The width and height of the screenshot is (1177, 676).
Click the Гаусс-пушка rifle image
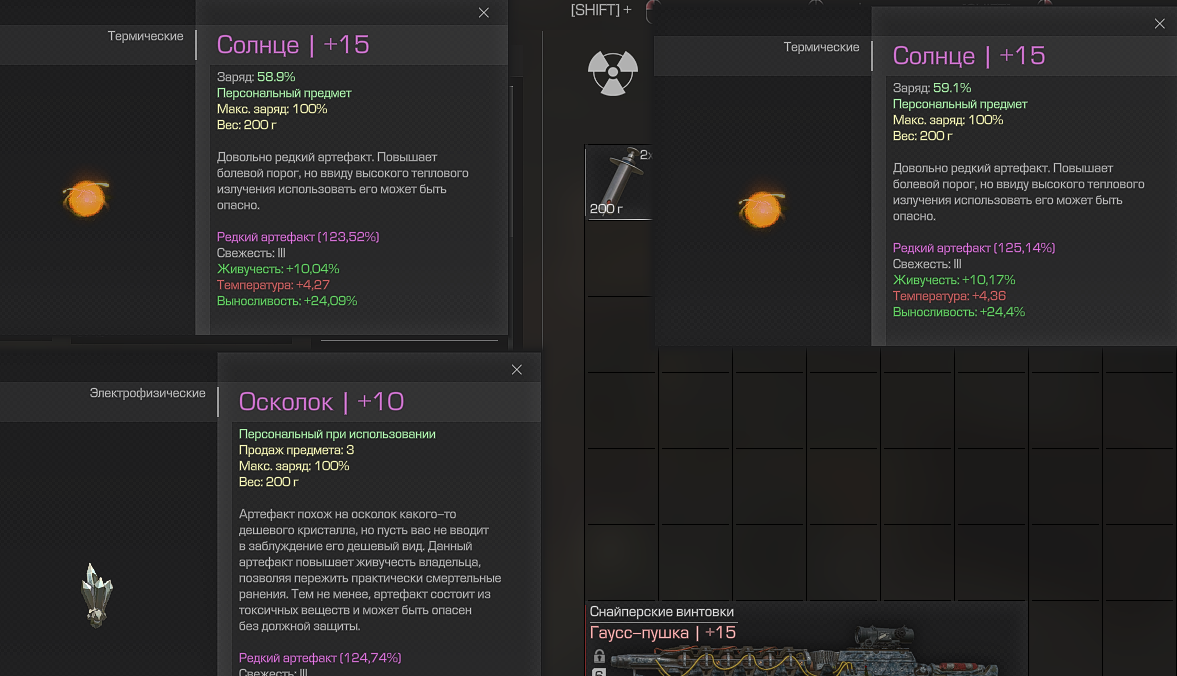[x=803, y=654]
